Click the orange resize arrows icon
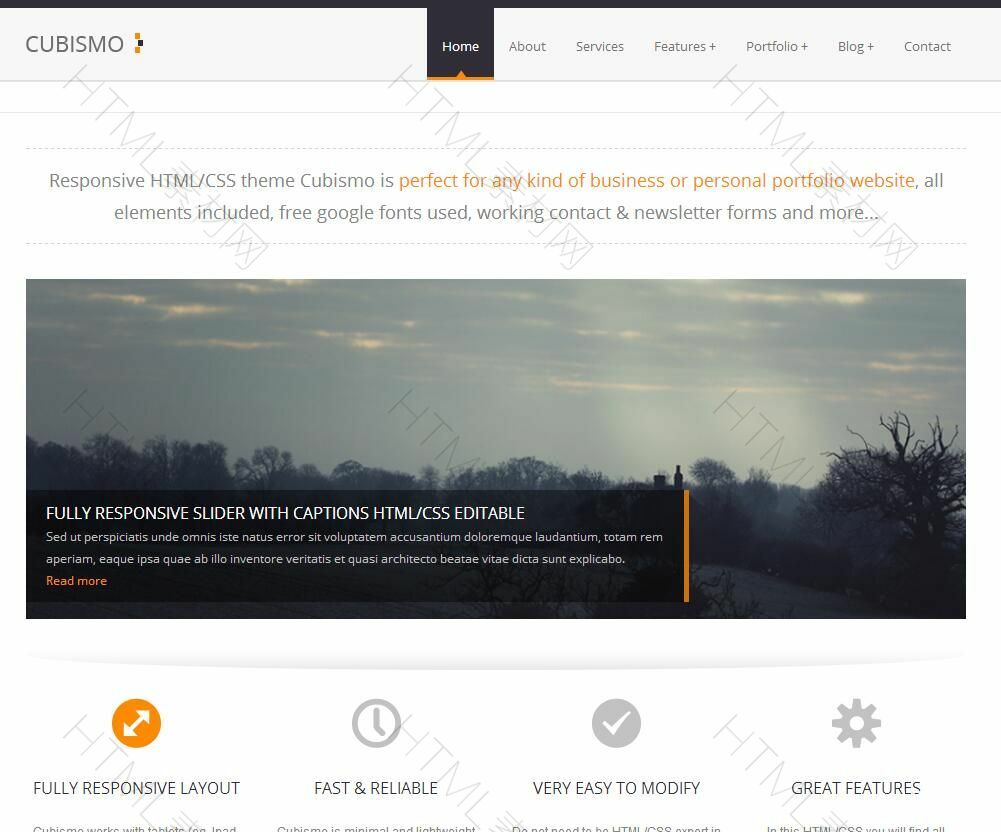The image size is (1001, 832). pyautogui.click(x=136, y=723)
